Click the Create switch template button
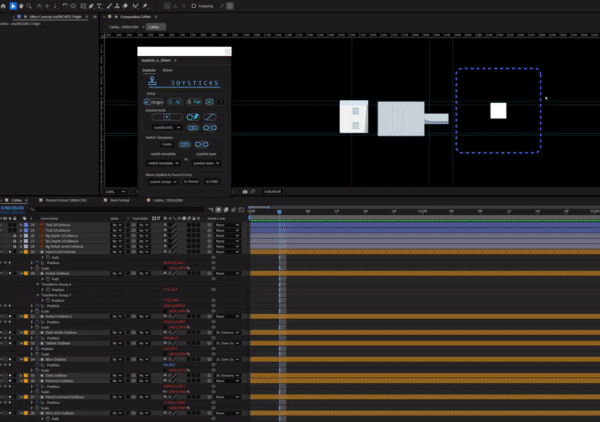Image resolution: width=600 pixels, height=422 pixels. (166, 144)
